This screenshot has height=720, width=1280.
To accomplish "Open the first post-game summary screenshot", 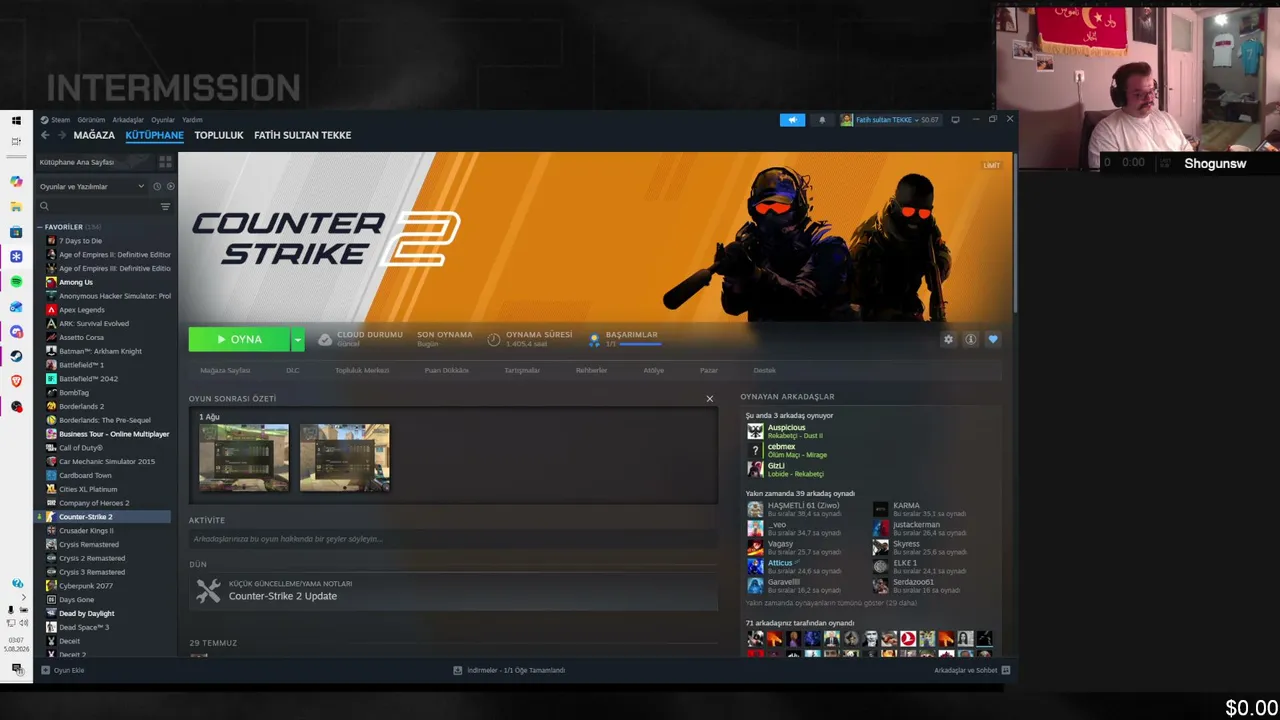I will (x=244, y=458).
